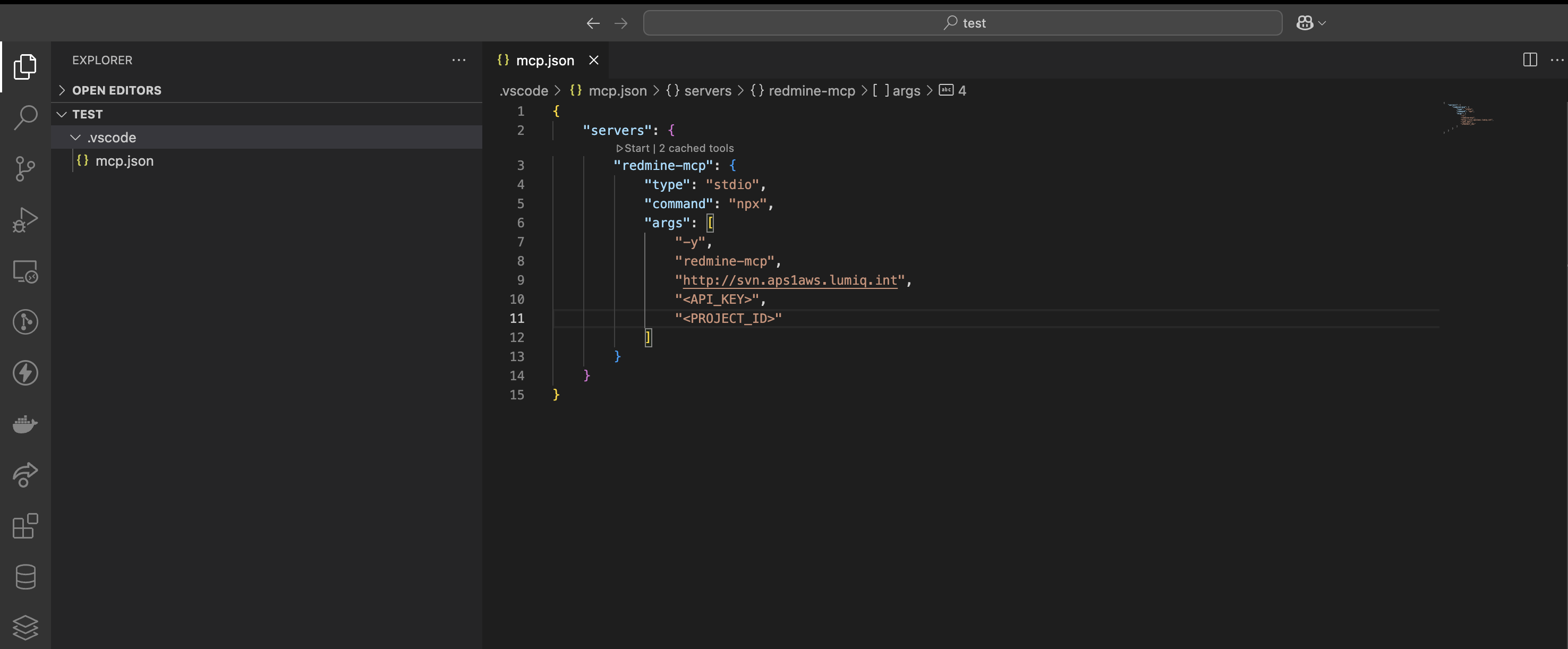Click the Explorer files icon
The width and height of the screenshot is (1568, 649).
tap(25, 66)
